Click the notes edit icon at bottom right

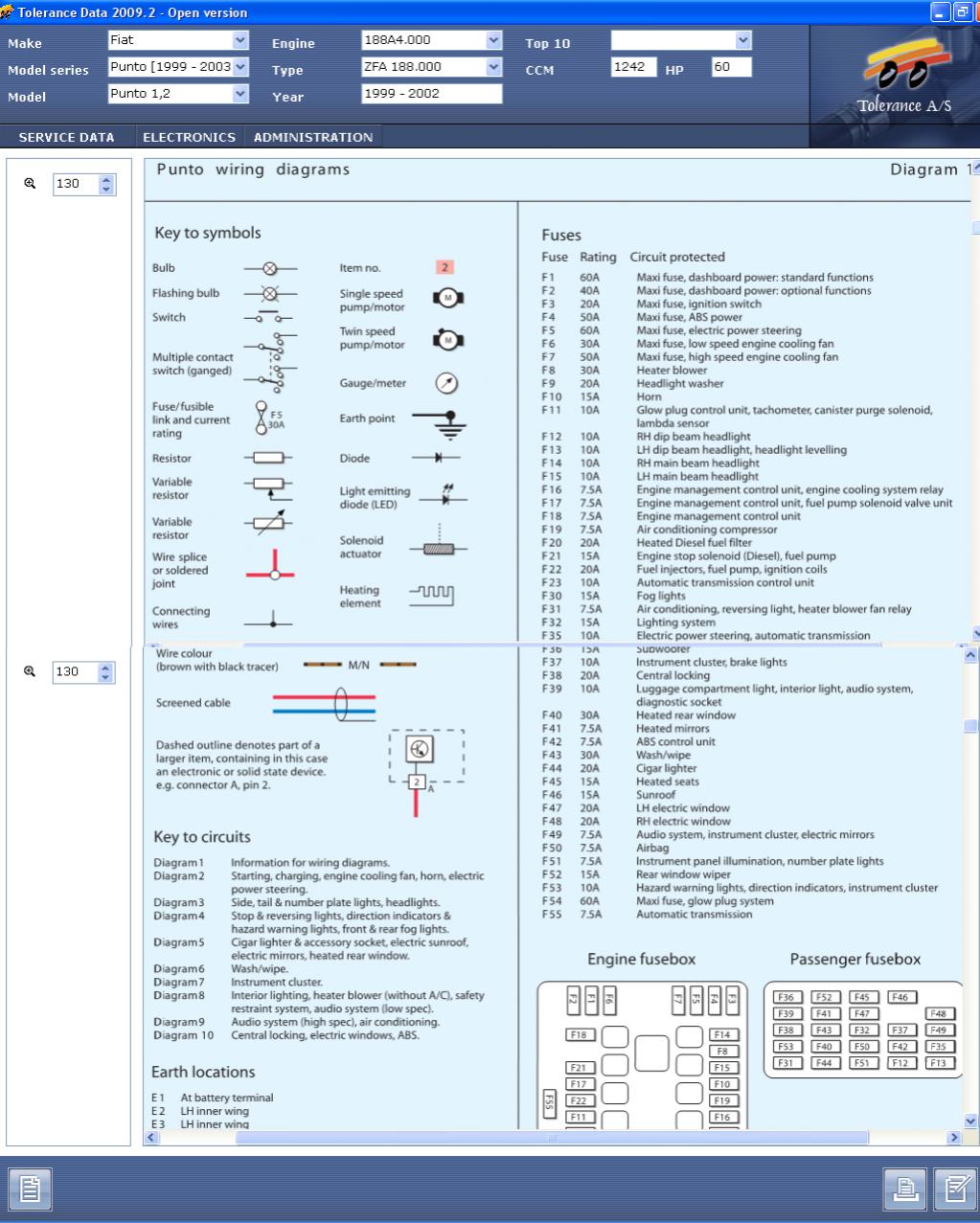click(x=954, y=1188)
